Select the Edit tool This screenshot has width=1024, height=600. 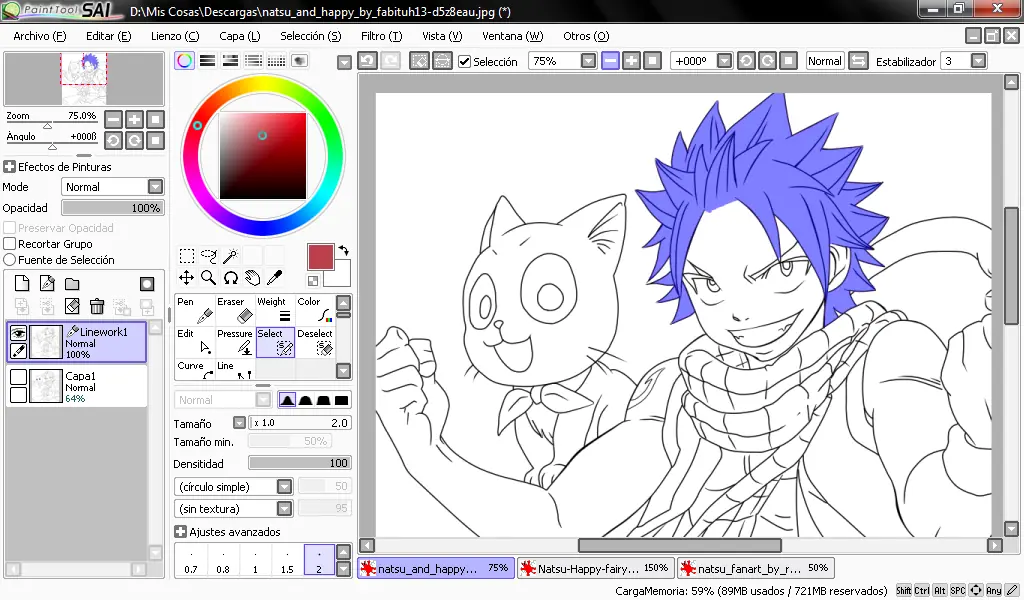tap(195, 342)
